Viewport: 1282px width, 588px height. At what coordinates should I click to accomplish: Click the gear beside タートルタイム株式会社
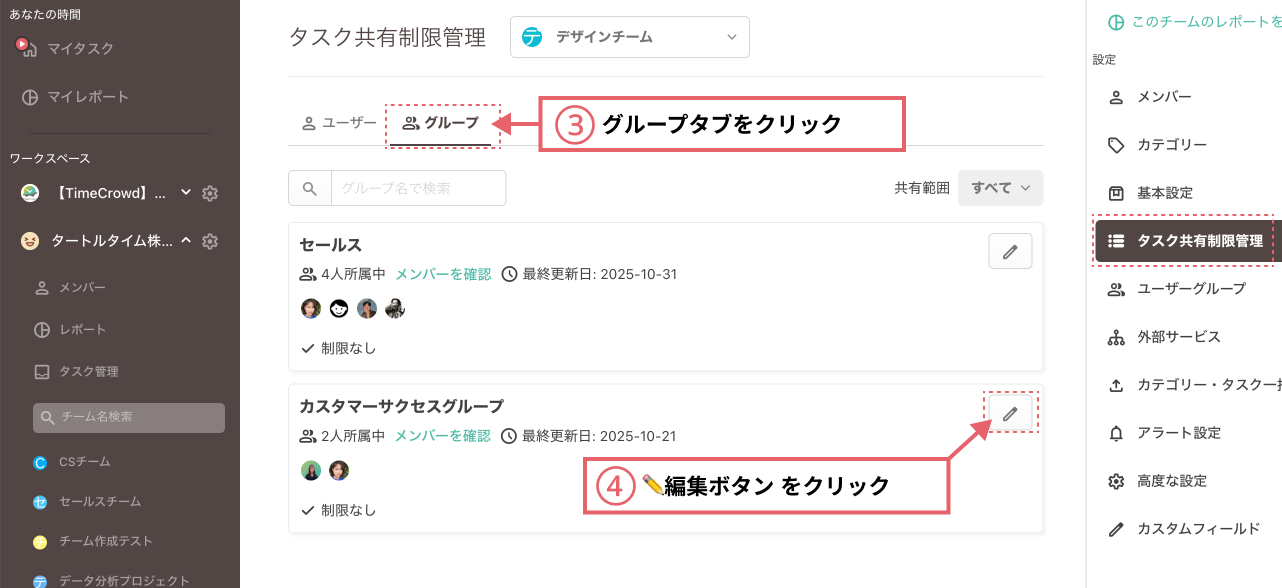coord(210,241)
